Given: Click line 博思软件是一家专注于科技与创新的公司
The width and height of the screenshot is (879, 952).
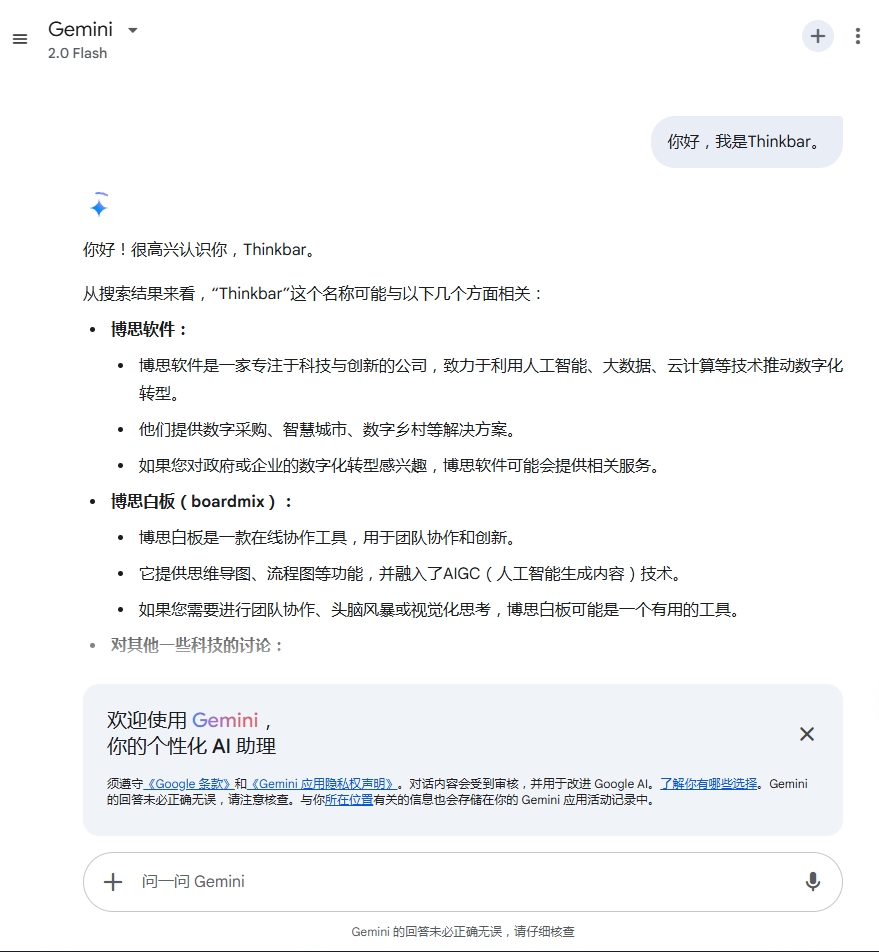Looking at the screenshot, I should (x=490, y=379).
